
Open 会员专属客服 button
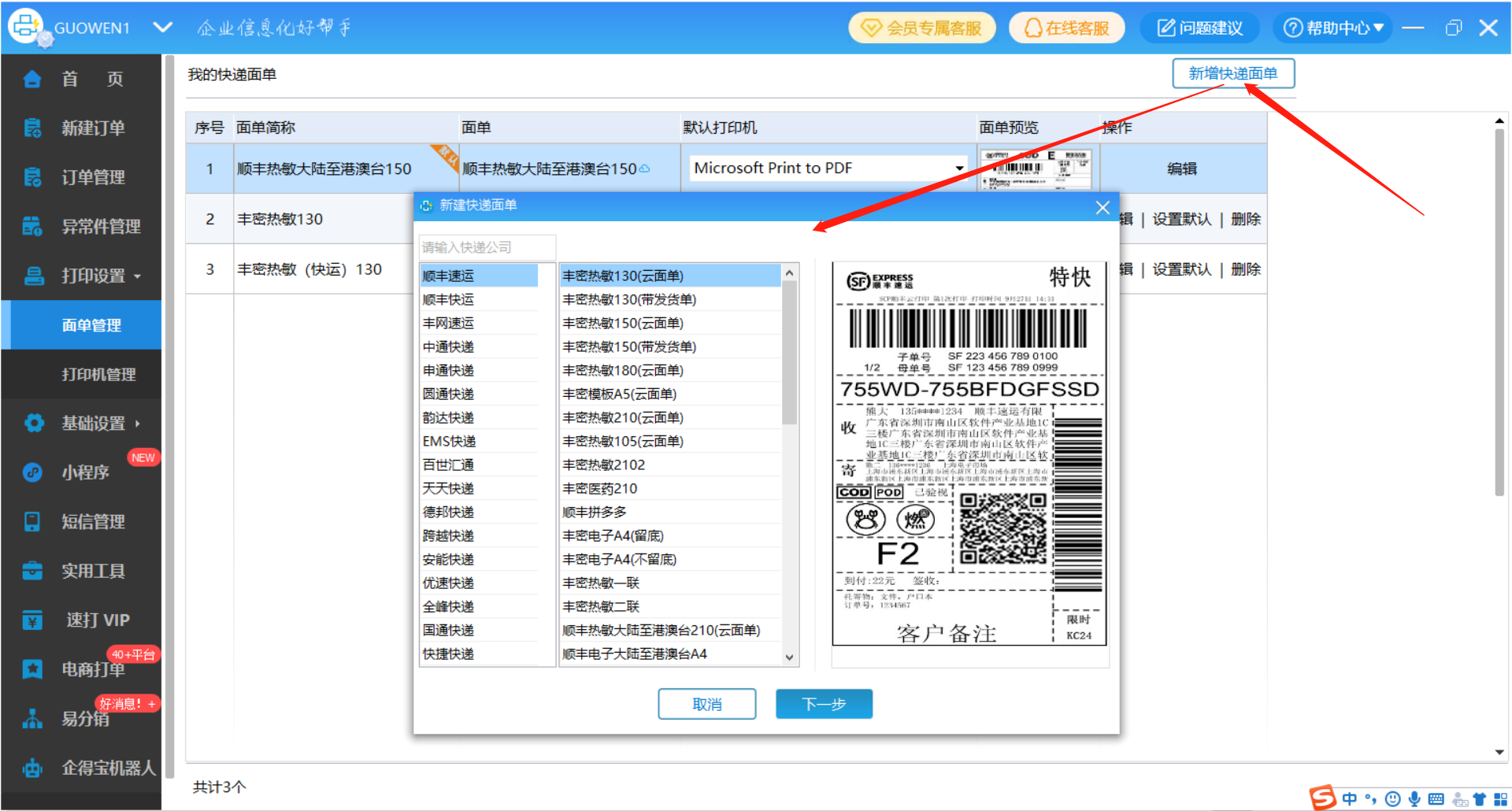pyautogui.click(x=922, y=28)
